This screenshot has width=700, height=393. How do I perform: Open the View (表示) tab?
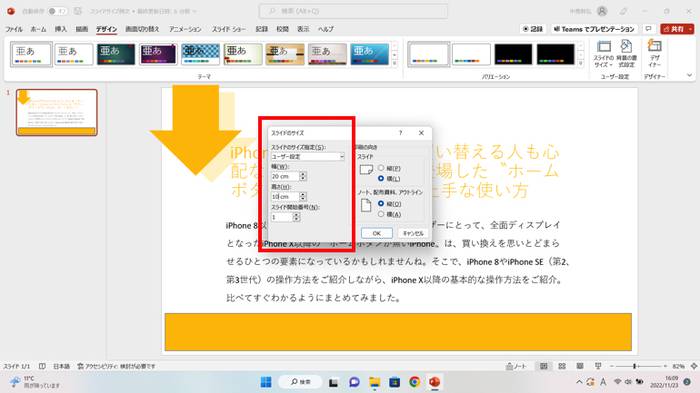(303, 29)
